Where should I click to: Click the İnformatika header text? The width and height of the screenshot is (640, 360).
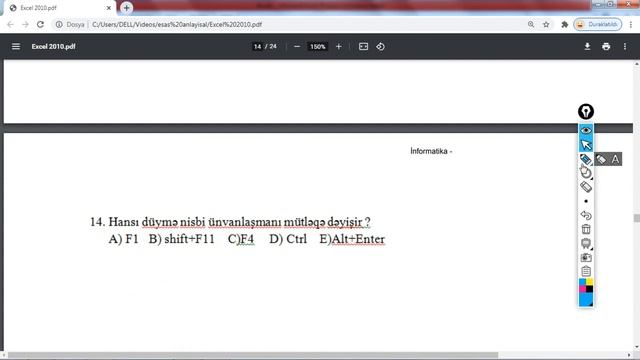point(431,151)
